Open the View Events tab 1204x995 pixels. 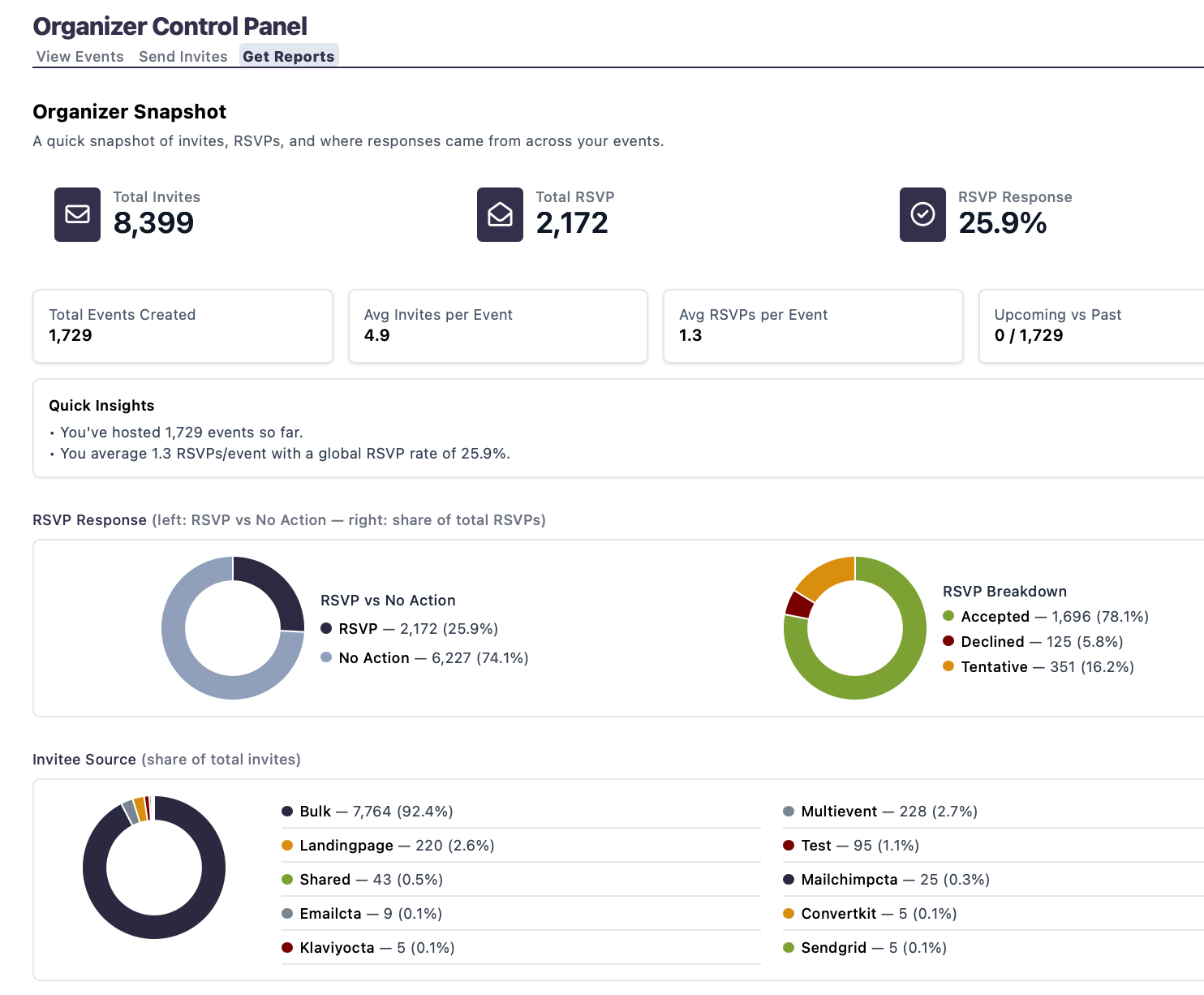80,56
